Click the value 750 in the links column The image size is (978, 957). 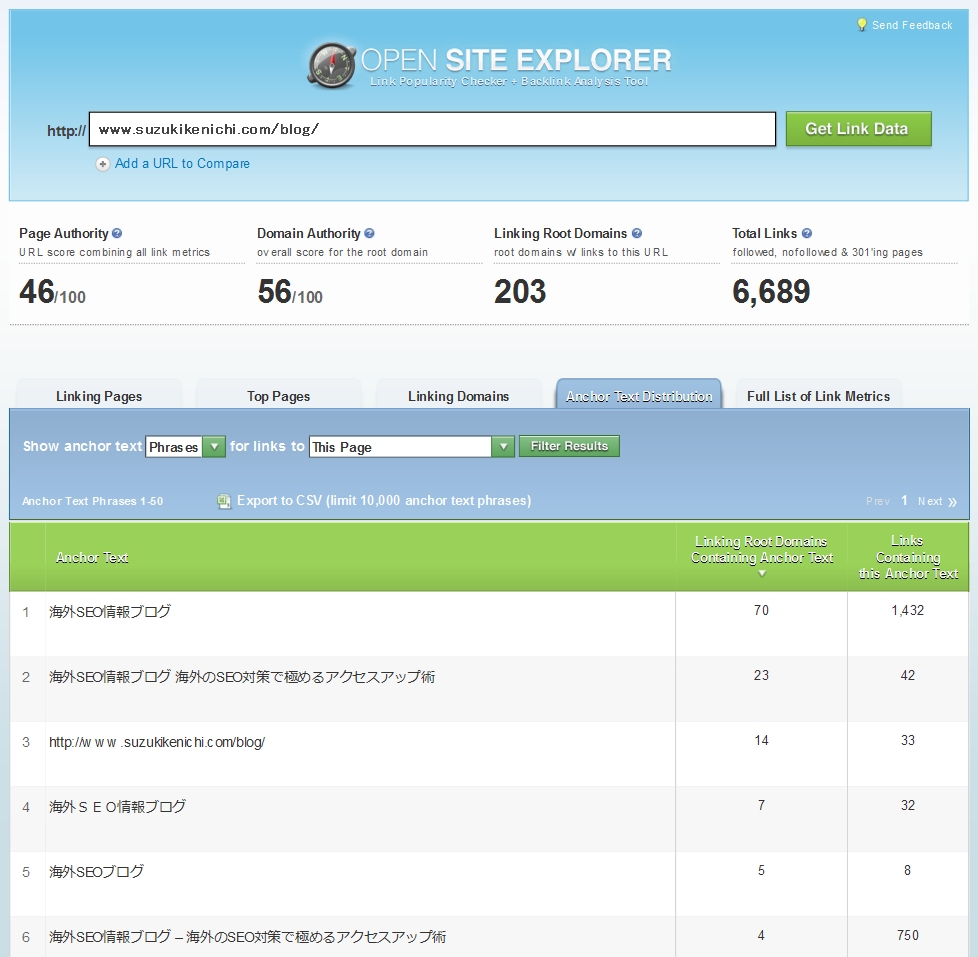pos(908,935)
